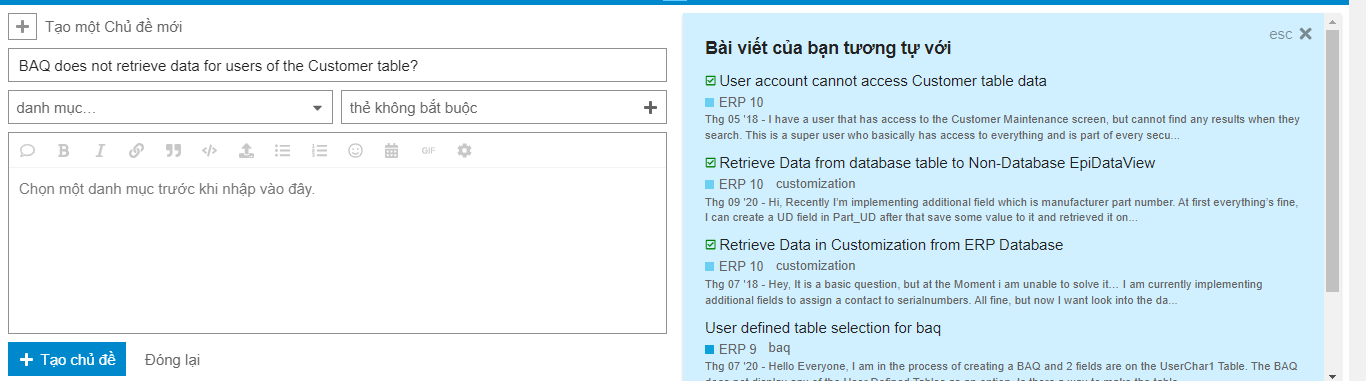Apply italic with the Italic icon
The width and height of the screenshot is (1366, 381).
click(x=100, y=151)
